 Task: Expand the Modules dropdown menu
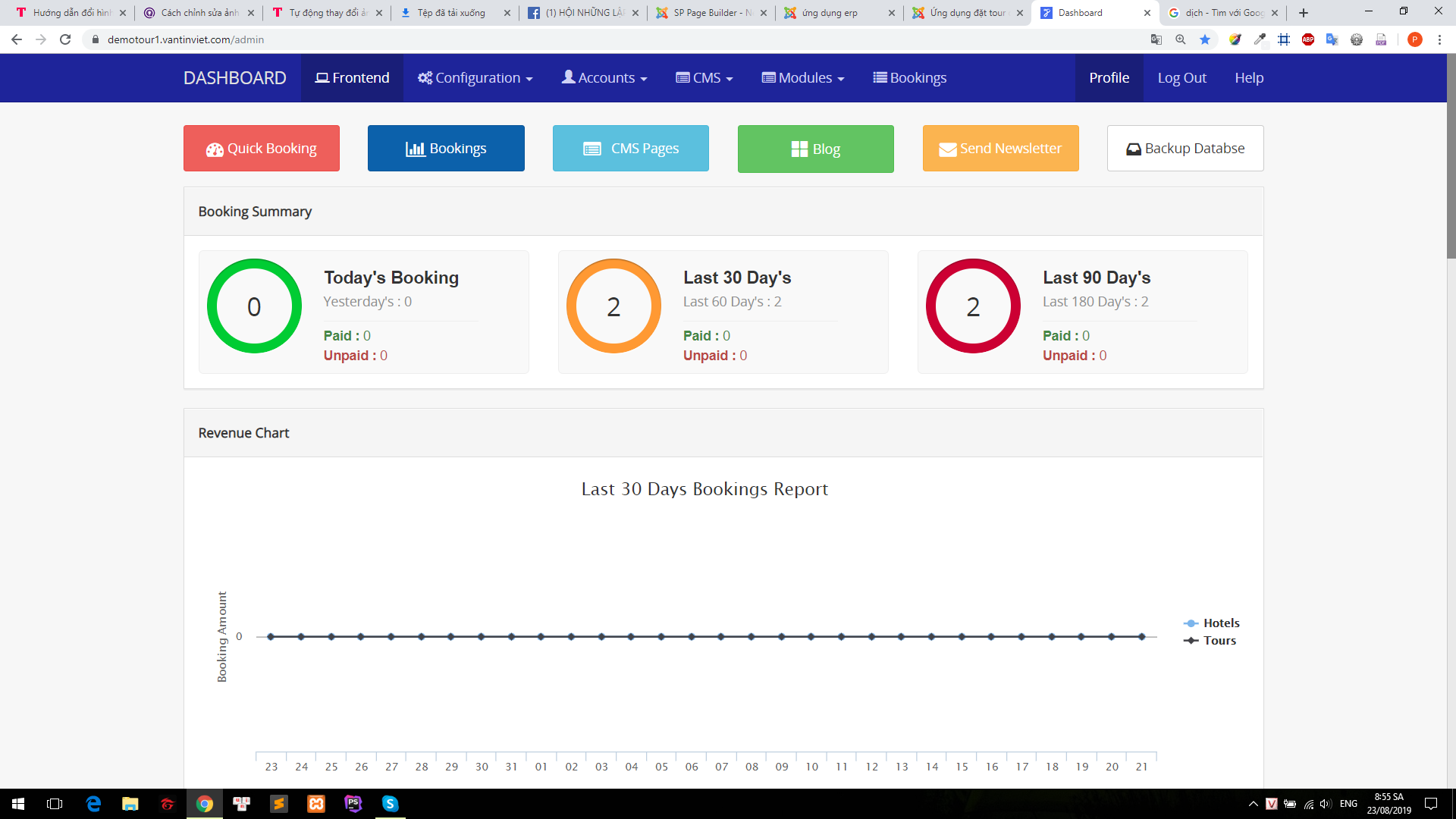[802, 78]
